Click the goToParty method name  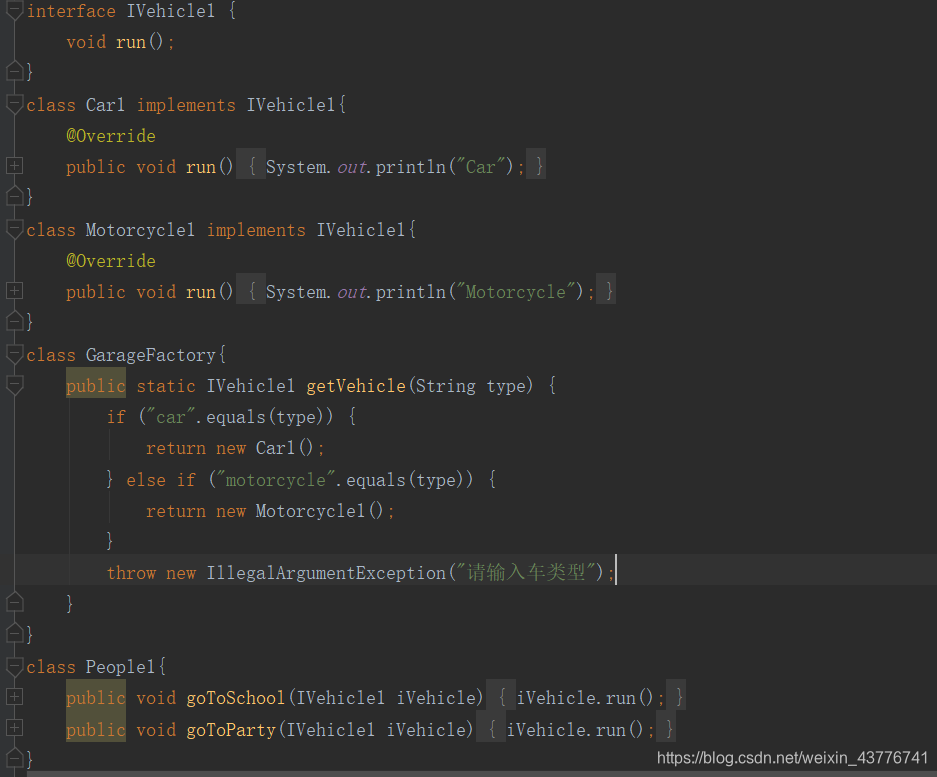click(231, 730)
